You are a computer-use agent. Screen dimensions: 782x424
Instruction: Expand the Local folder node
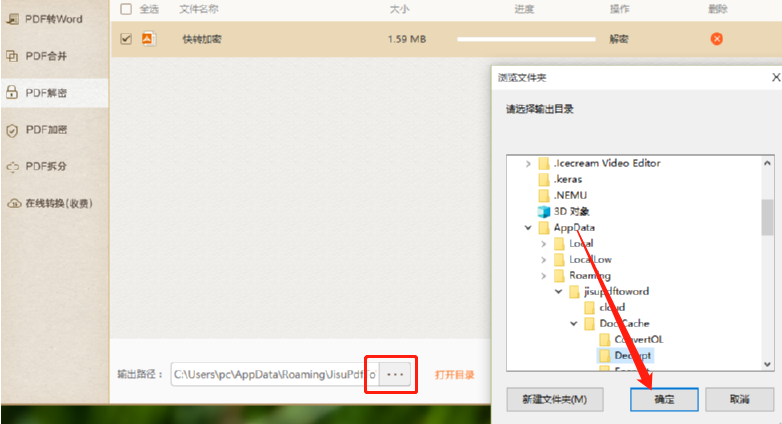pos(544,244)
